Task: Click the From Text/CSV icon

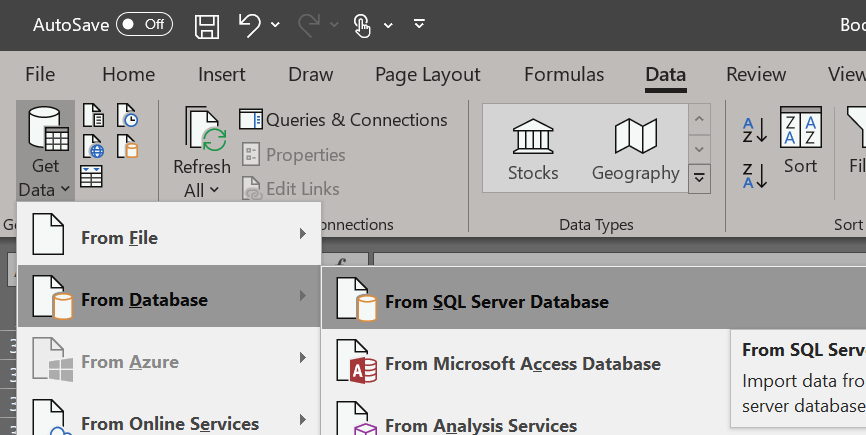Action: click(x=93, y=115)
